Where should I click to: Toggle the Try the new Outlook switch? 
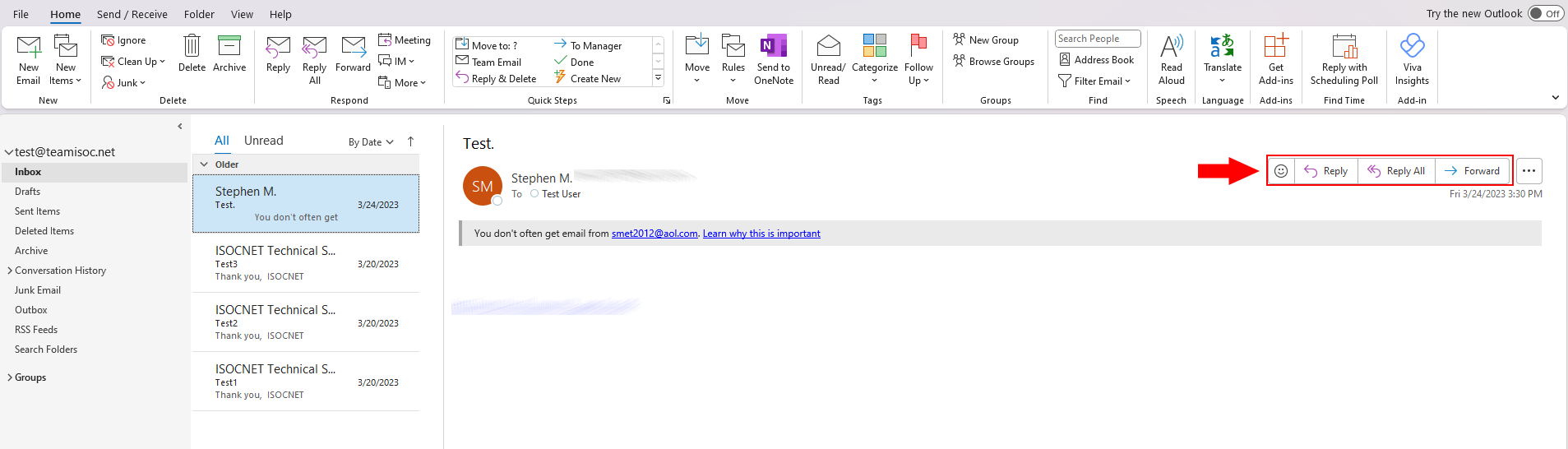point(1544,14)
